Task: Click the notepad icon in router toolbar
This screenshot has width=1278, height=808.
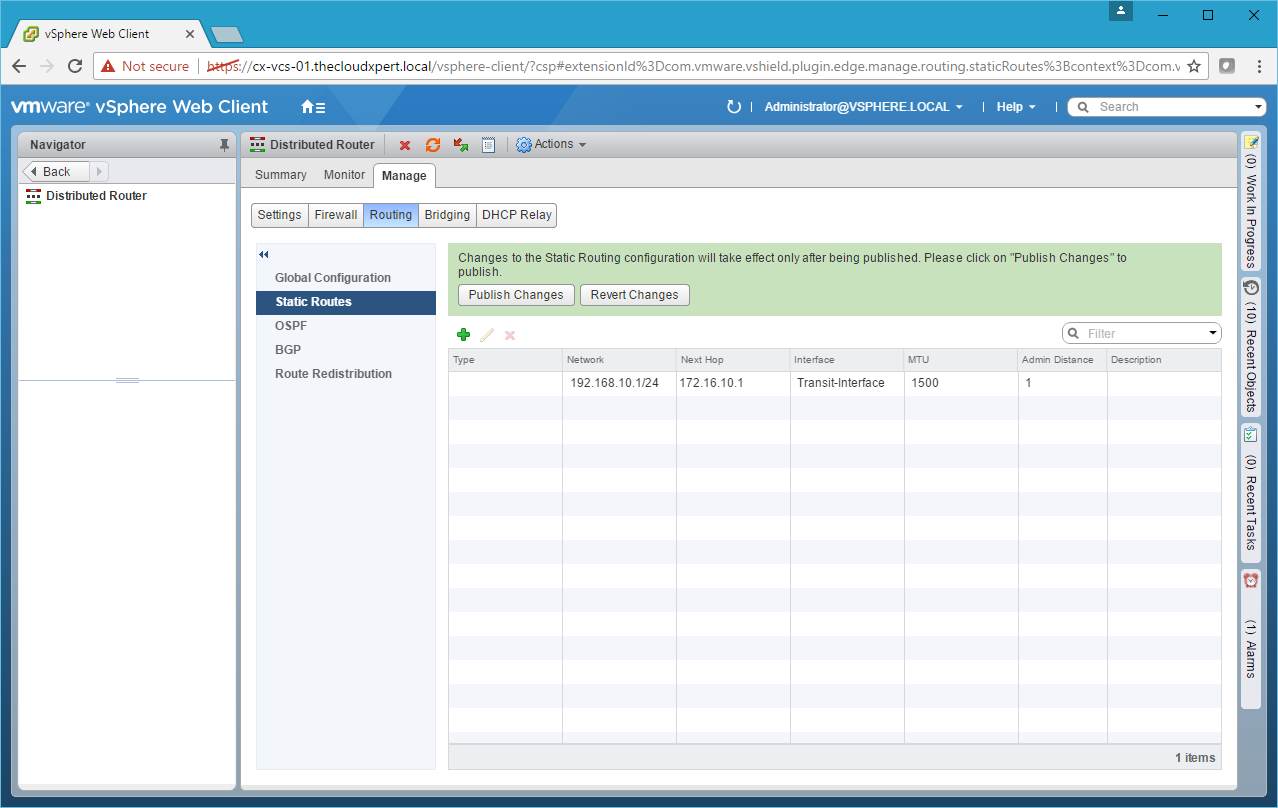Action: tap(488, 145)
